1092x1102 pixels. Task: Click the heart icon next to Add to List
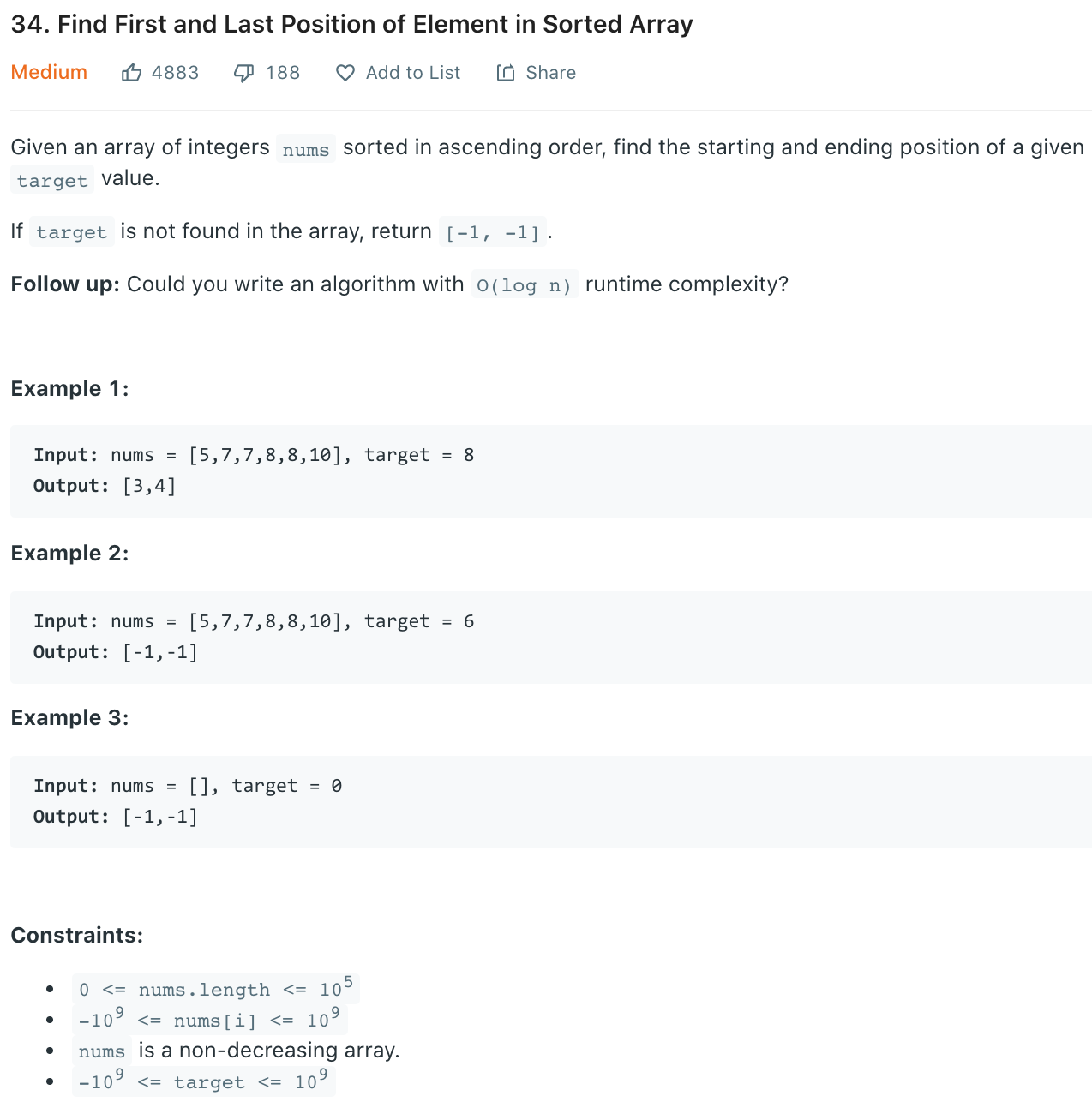pyautogui.click(x=345, y=73)
